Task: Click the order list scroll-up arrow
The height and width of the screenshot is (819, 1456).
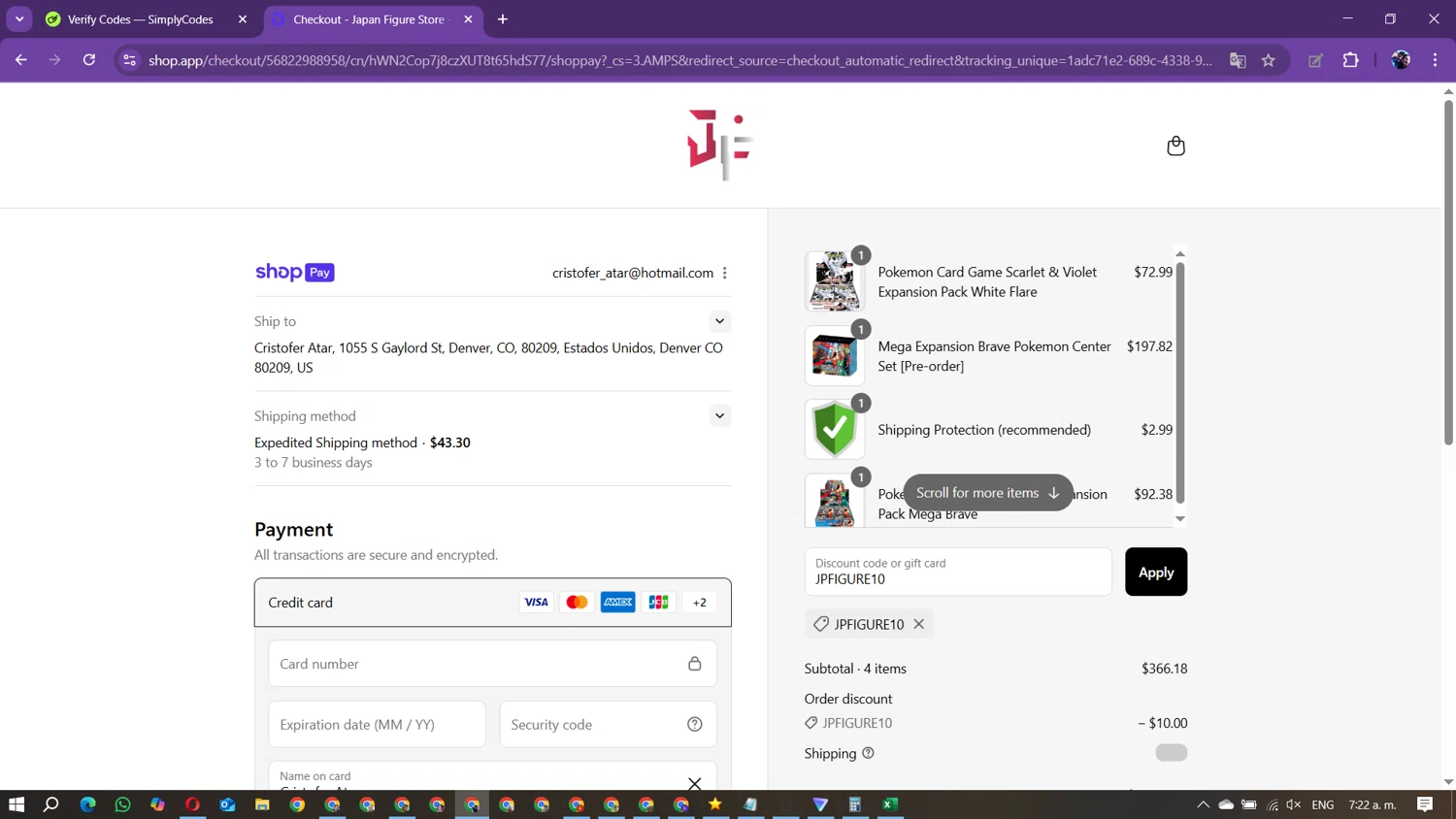Action: [x=1180, y=254]
